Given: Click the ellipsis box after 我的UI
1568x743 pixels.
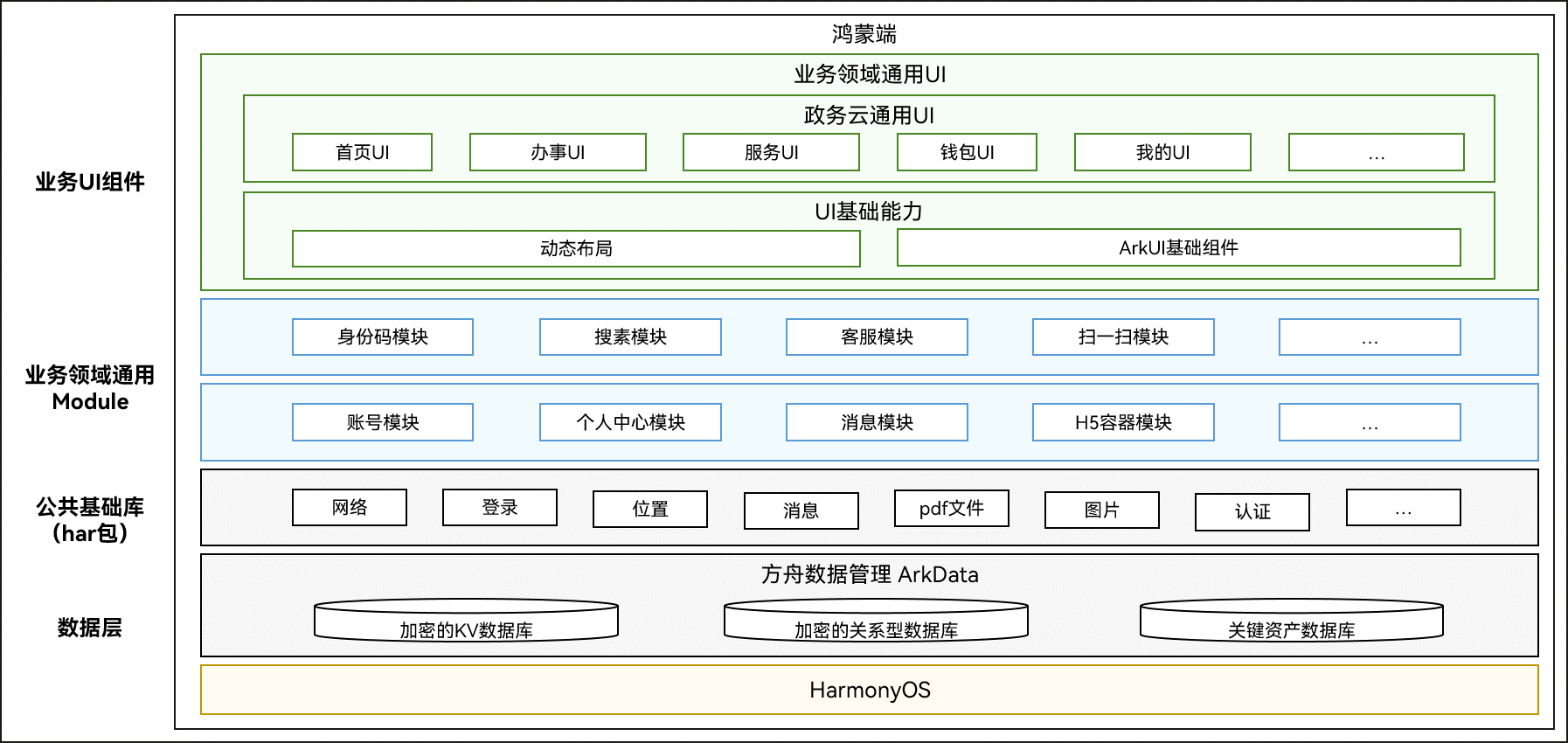Looking at the screenshot, I should tap(1376, 152).
